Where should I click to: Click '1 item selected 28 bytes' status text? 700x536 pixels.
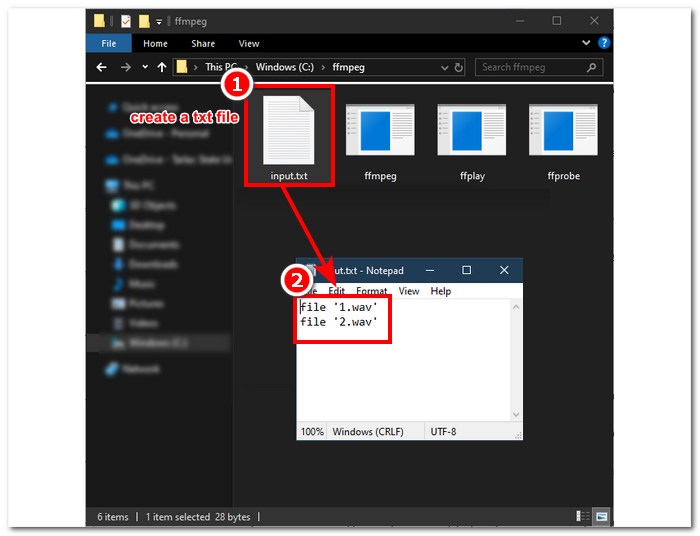[198, 517]
